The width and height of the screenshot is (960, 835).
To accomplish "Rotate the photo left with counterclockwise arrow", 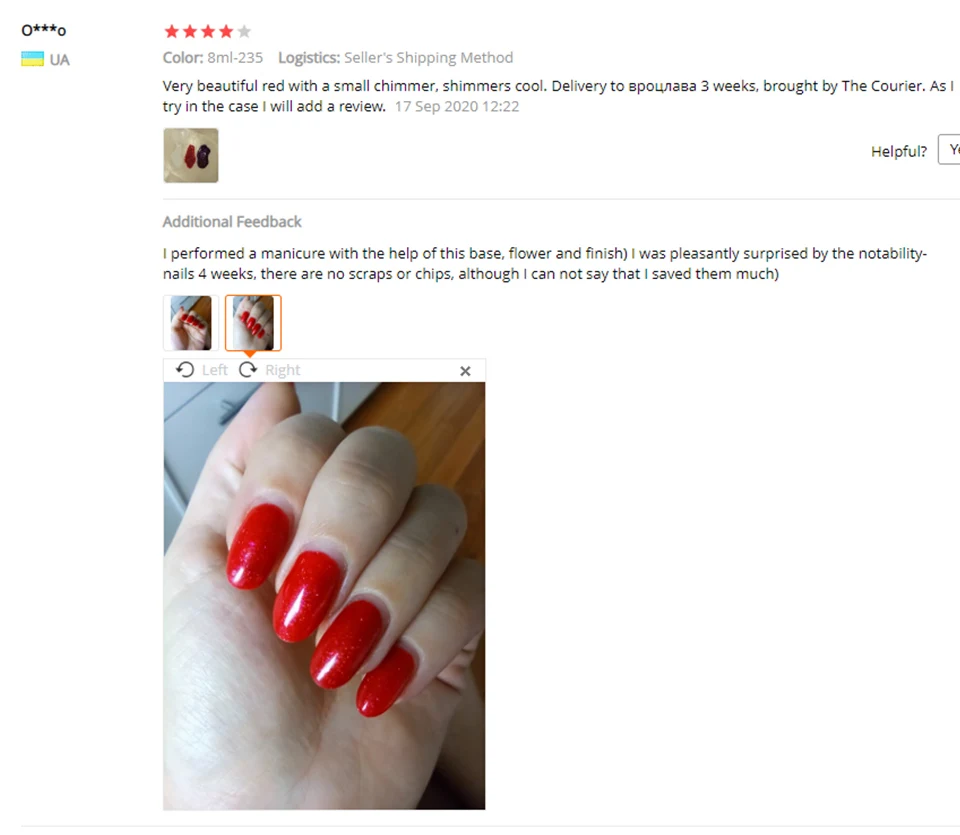I will tap(185, 370).
